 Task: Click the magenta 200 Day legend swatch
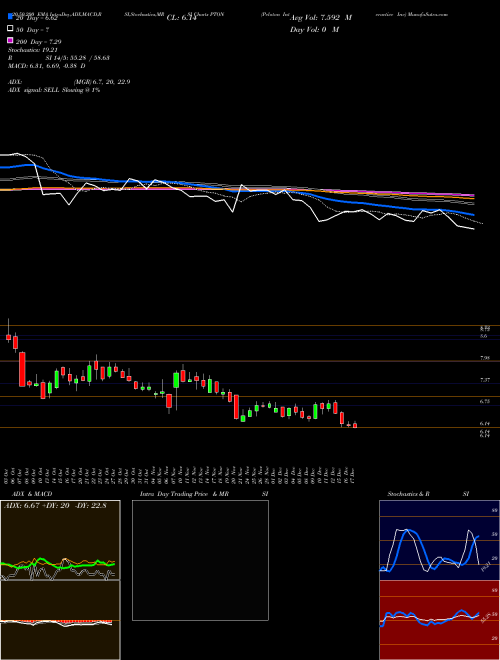coord(10,40)
